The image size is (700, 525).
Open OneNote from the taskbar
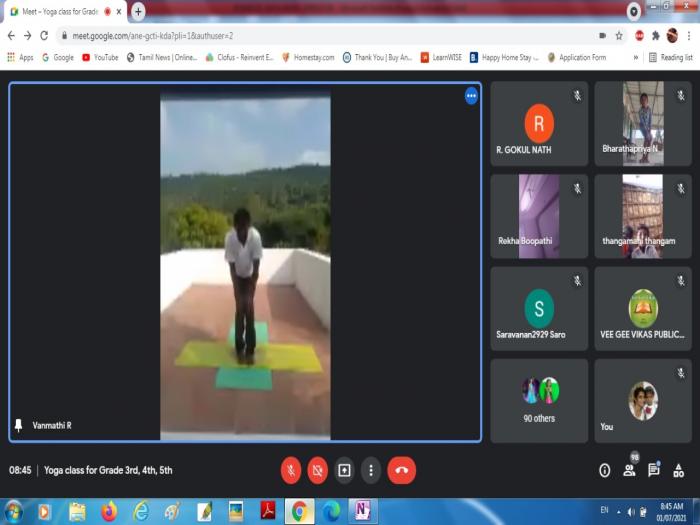362,512
